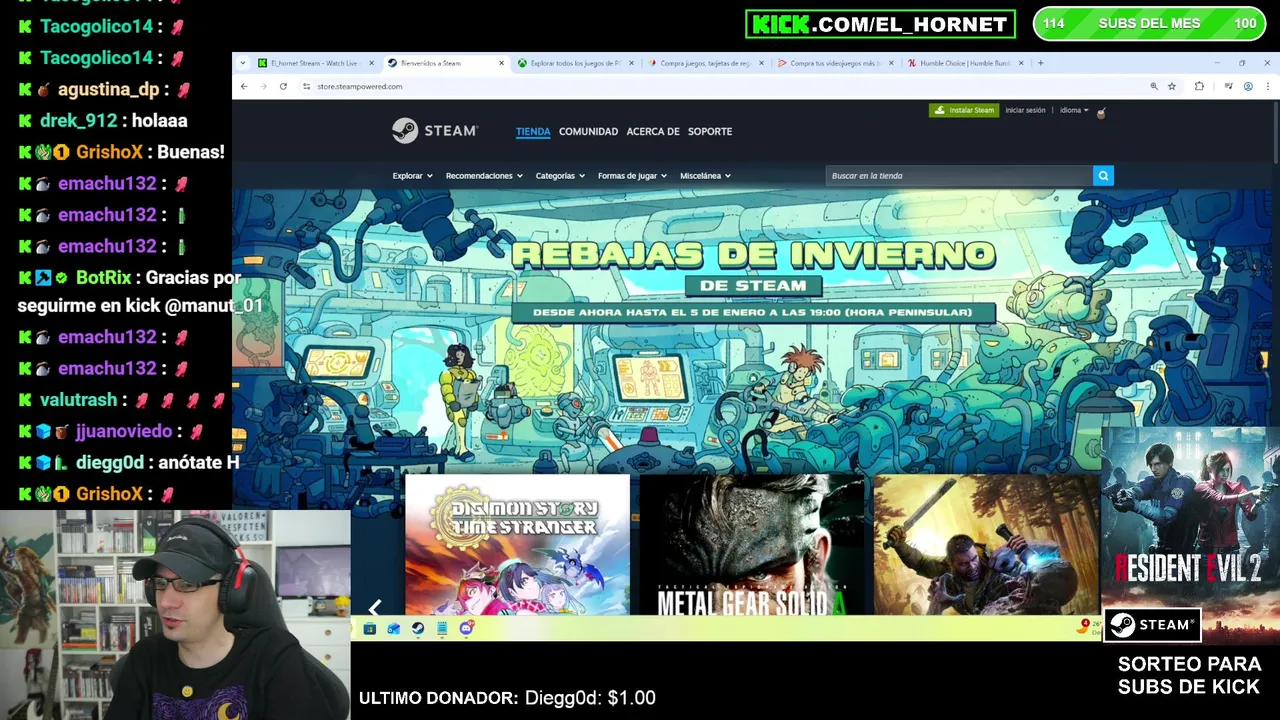Open the idioma language dropdown
The image size is (1280, 720).
pyautogui.click(x=1075, y=110)
